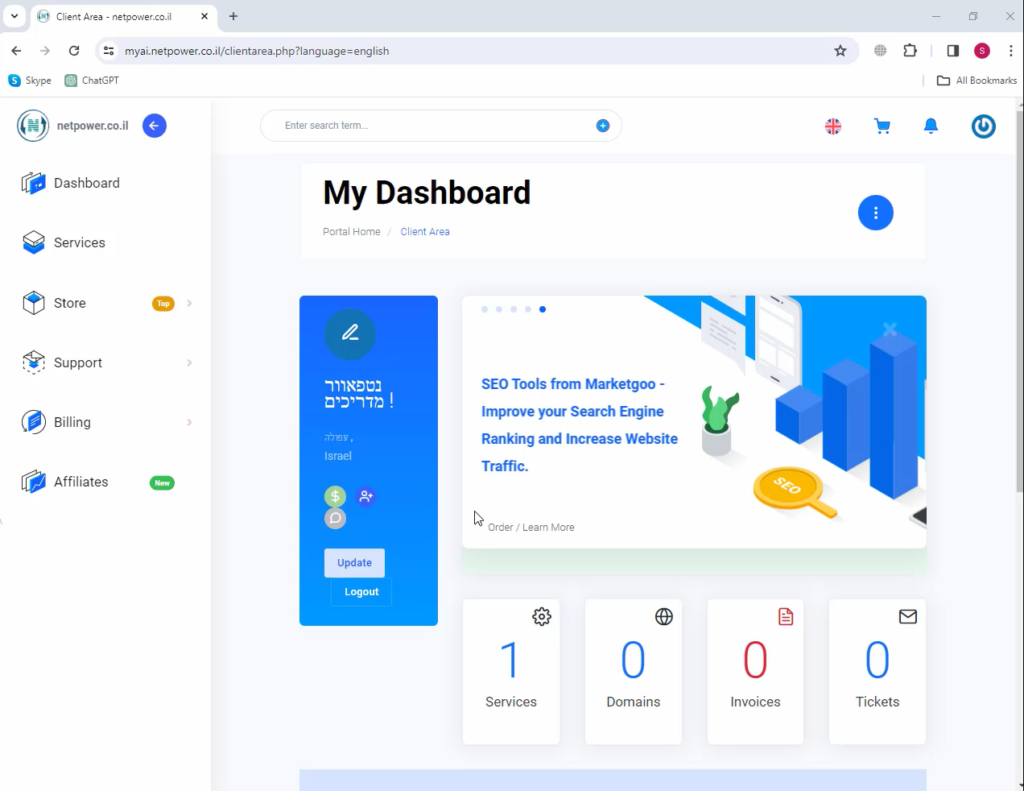
Task: Select the fifth carousel dot indicator
Action: coord(542,310)
